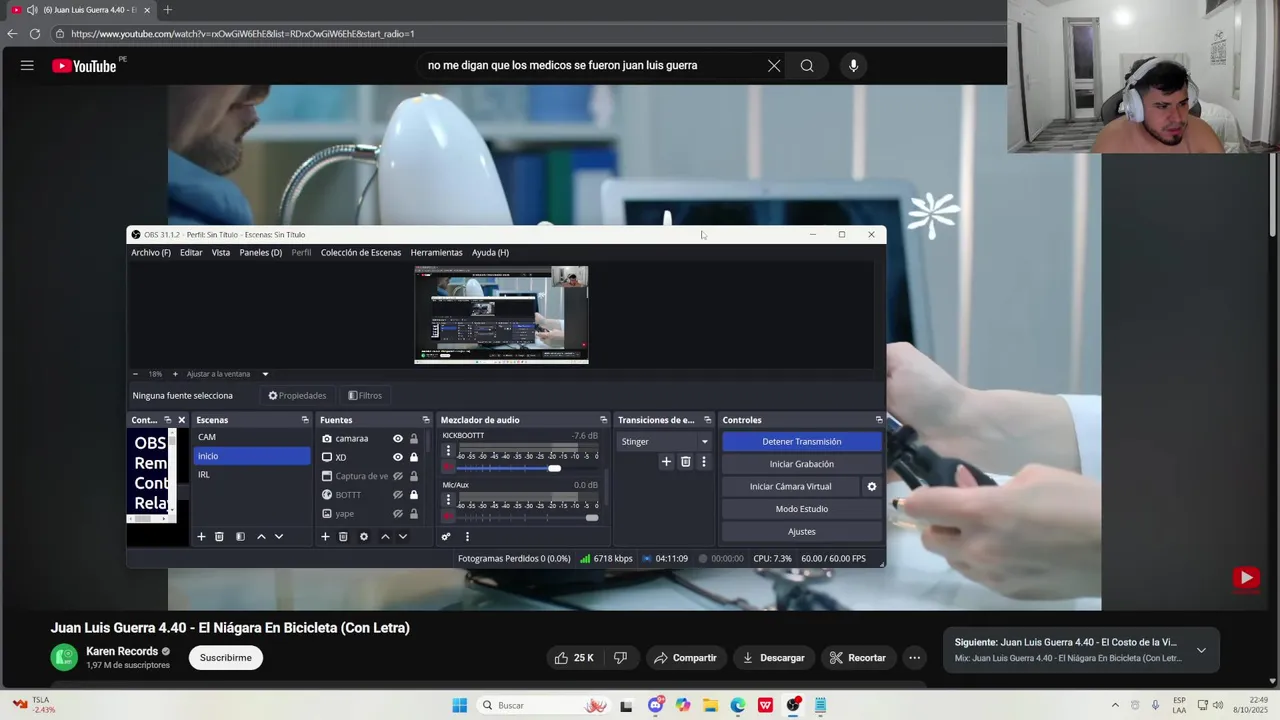This screenshot has height=720, width=1280.
Task: Open Vista menu in OBS
Action: [x=221, y=253]
